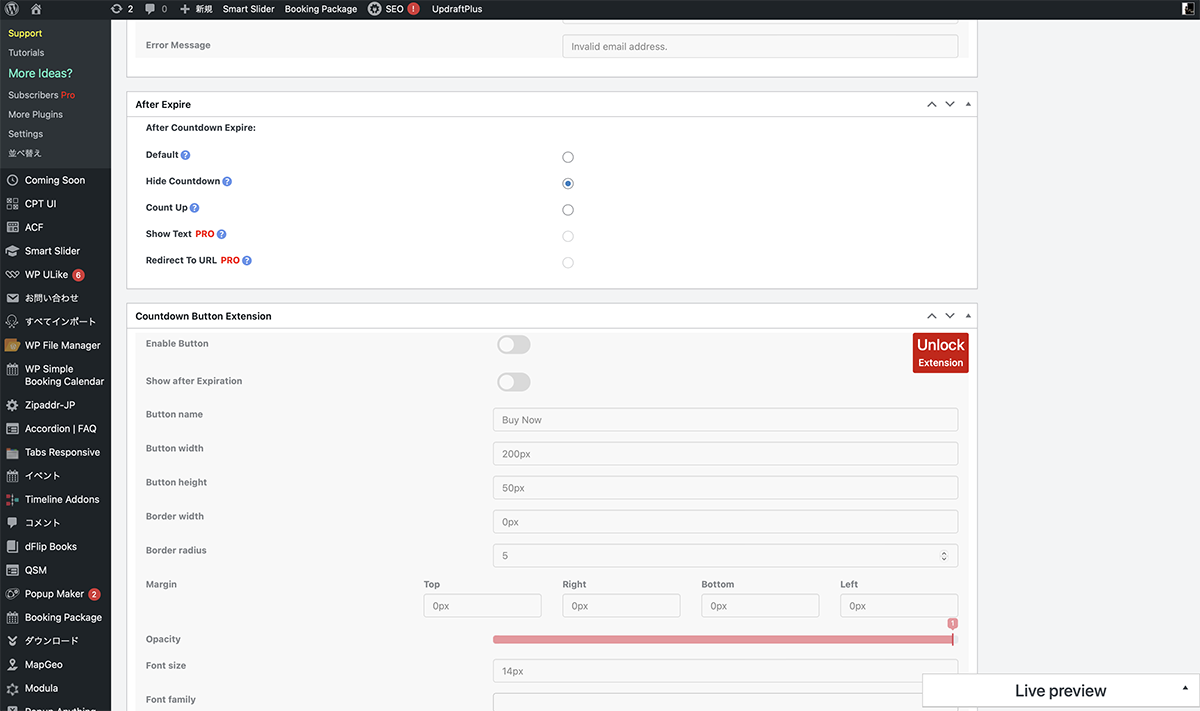
Task: Click the Opacity slider track
Action: click(x=722, y=639)
